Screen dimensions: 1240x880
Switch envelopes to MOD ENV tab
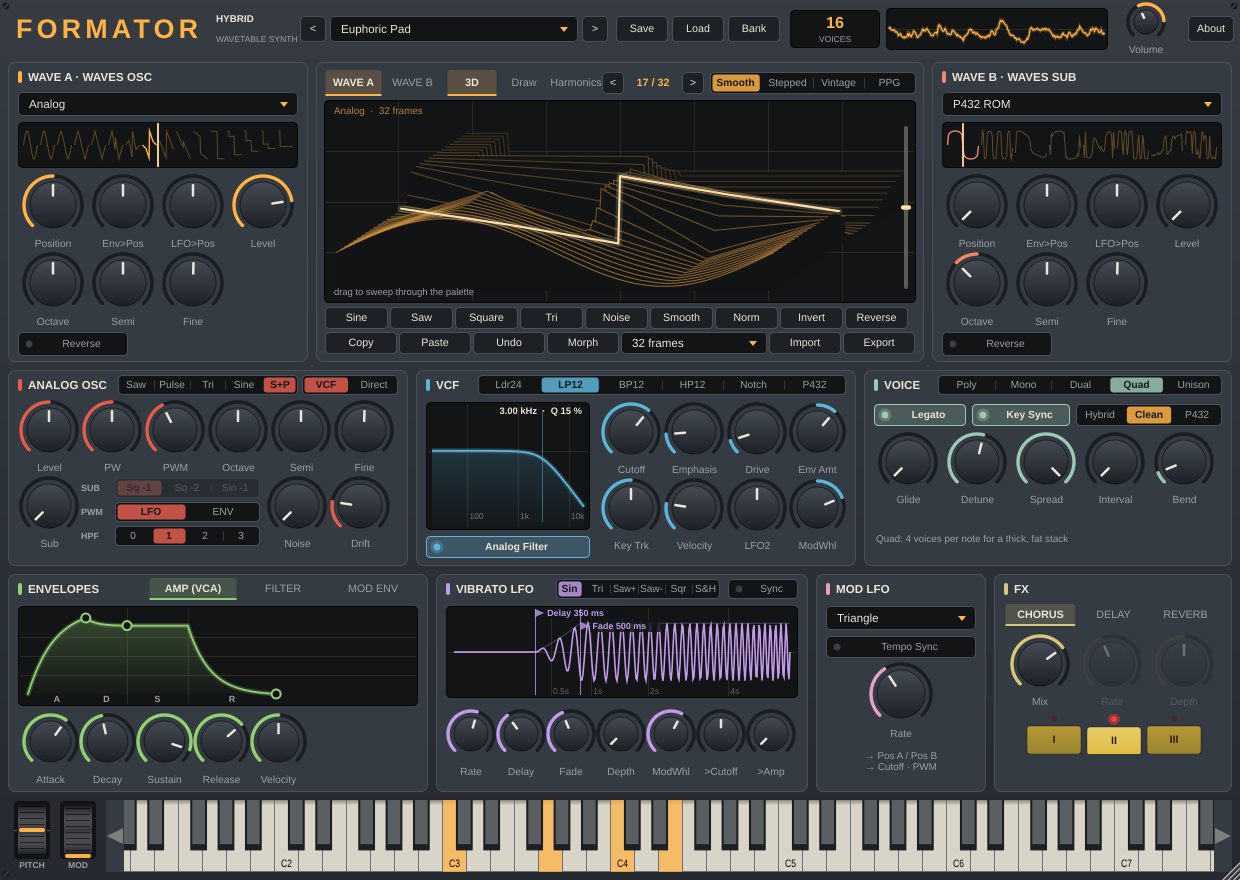pyautogui.click(x=373, y=589)
